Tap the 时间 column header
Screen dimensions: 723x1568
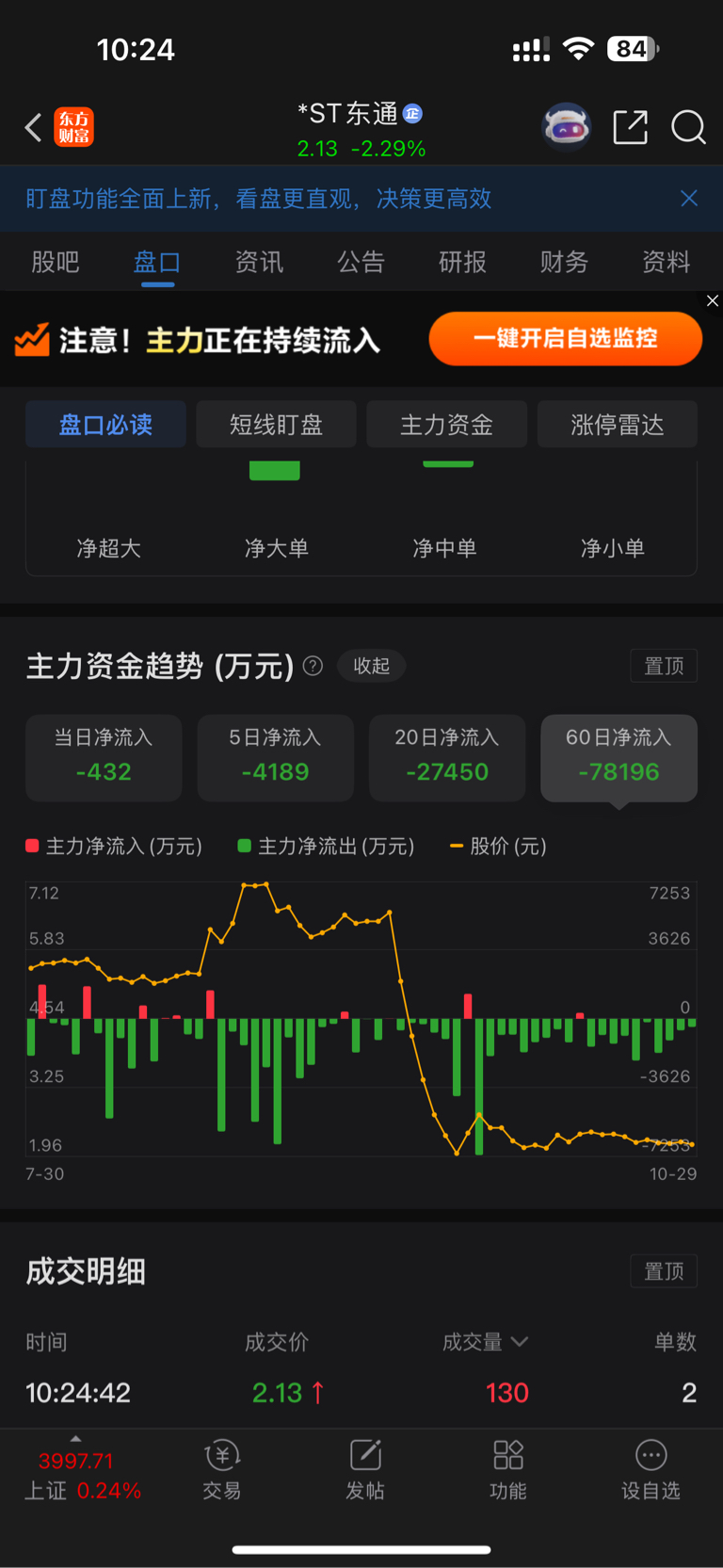(x=46, y=1342)
